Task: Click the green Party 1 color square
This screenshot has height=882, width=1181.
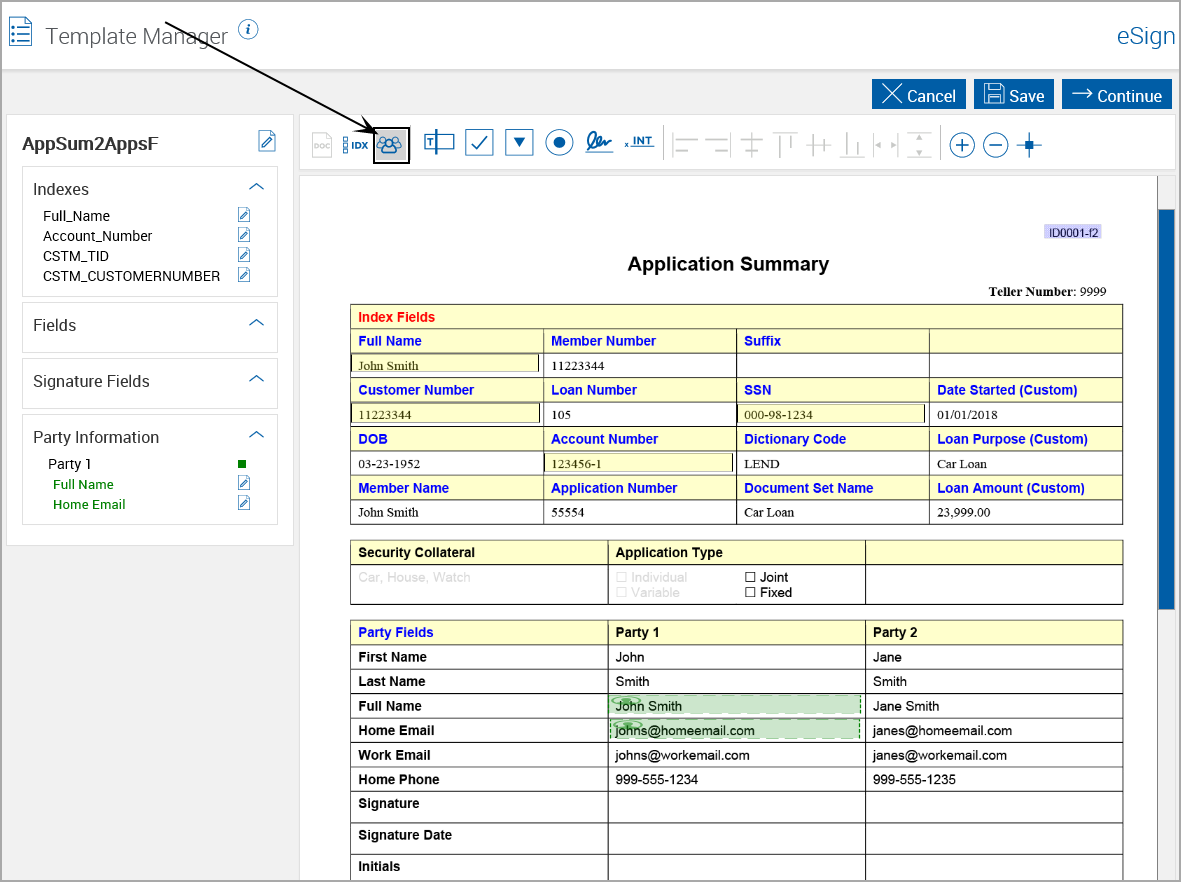Action: click(x=242, y=464)
